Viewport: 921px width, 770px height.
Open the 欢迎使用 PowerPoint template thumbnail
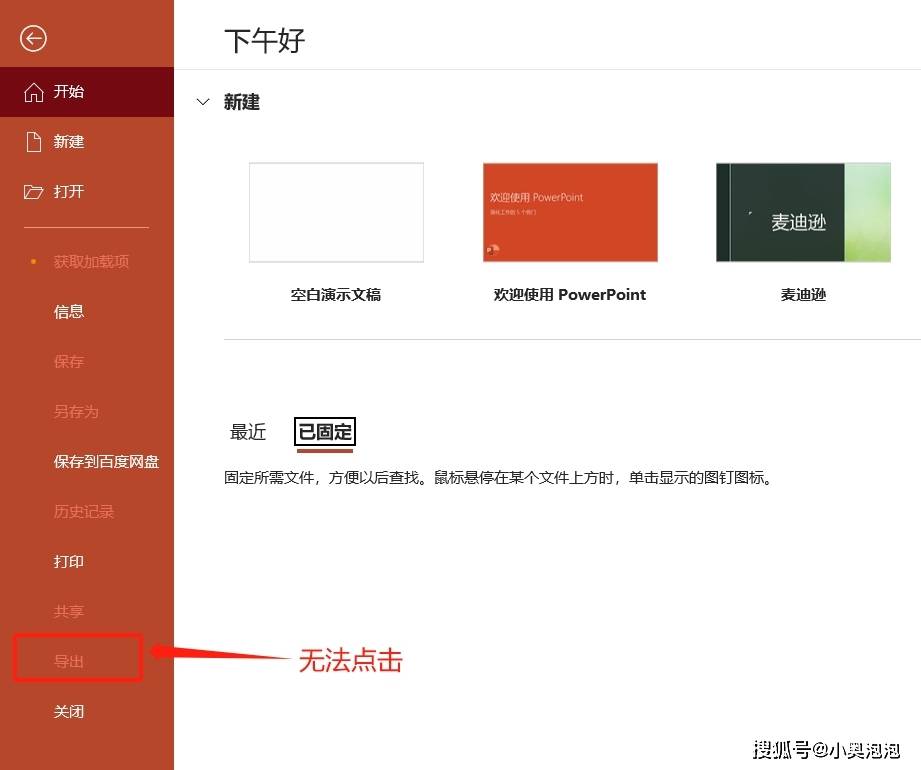click(x=570, y=213)
